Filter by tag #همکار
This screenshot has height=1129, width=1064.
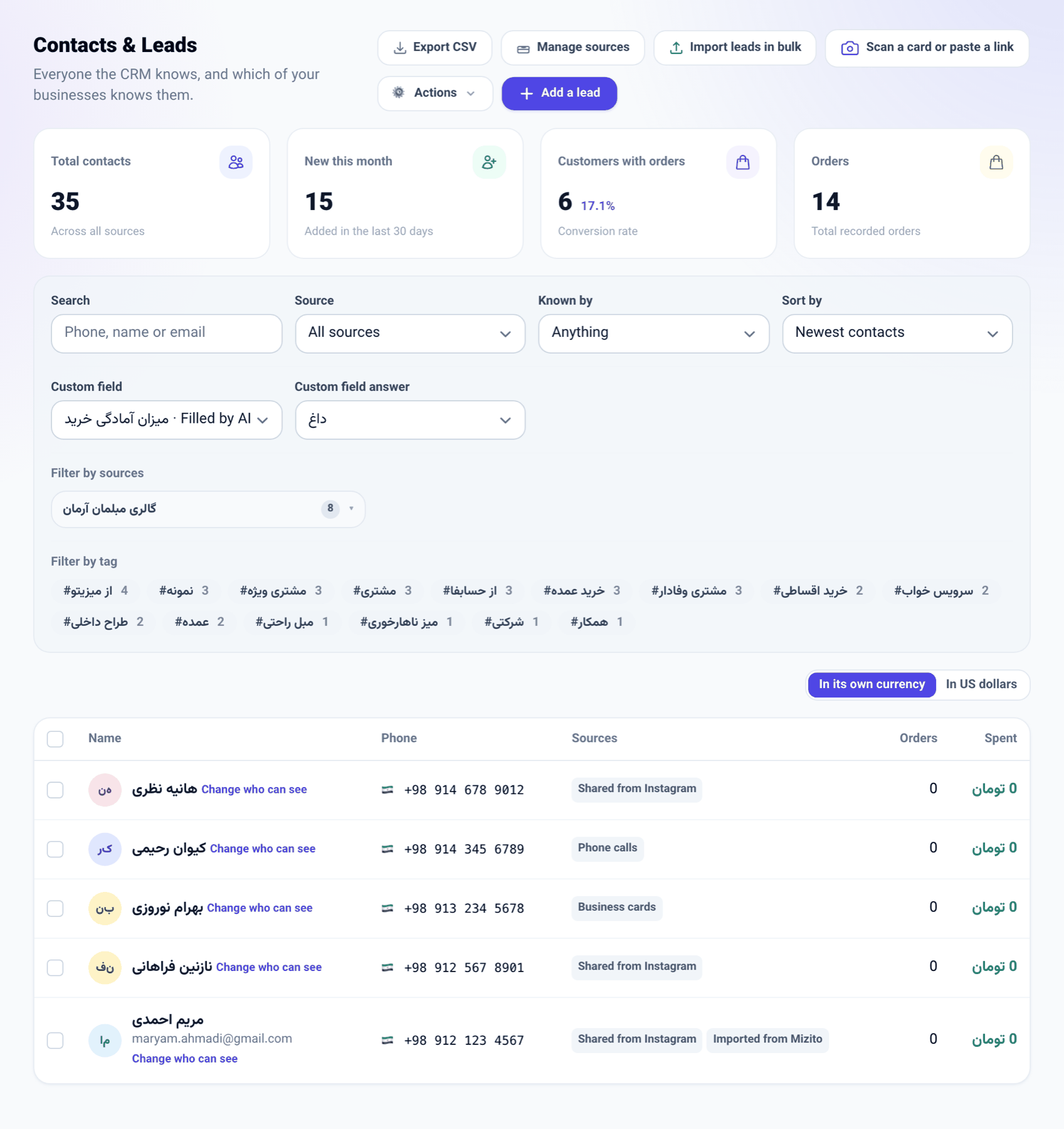point(596,622)
